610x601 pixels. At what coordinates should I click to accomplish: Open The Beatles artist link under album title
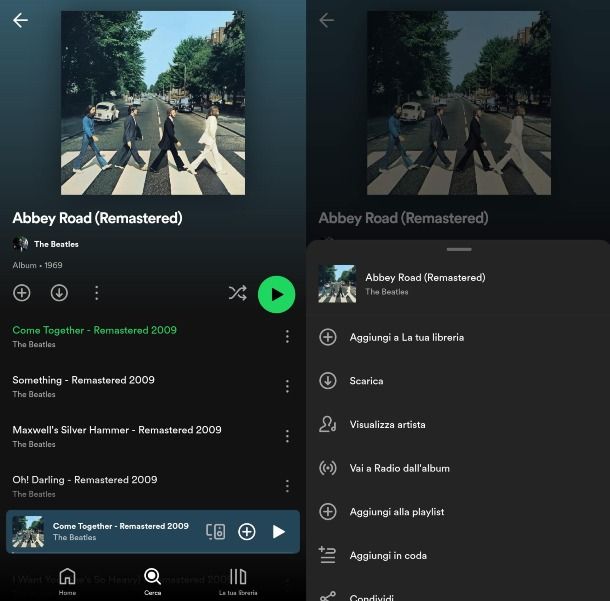pyautogui.click(x=56, y=244)
